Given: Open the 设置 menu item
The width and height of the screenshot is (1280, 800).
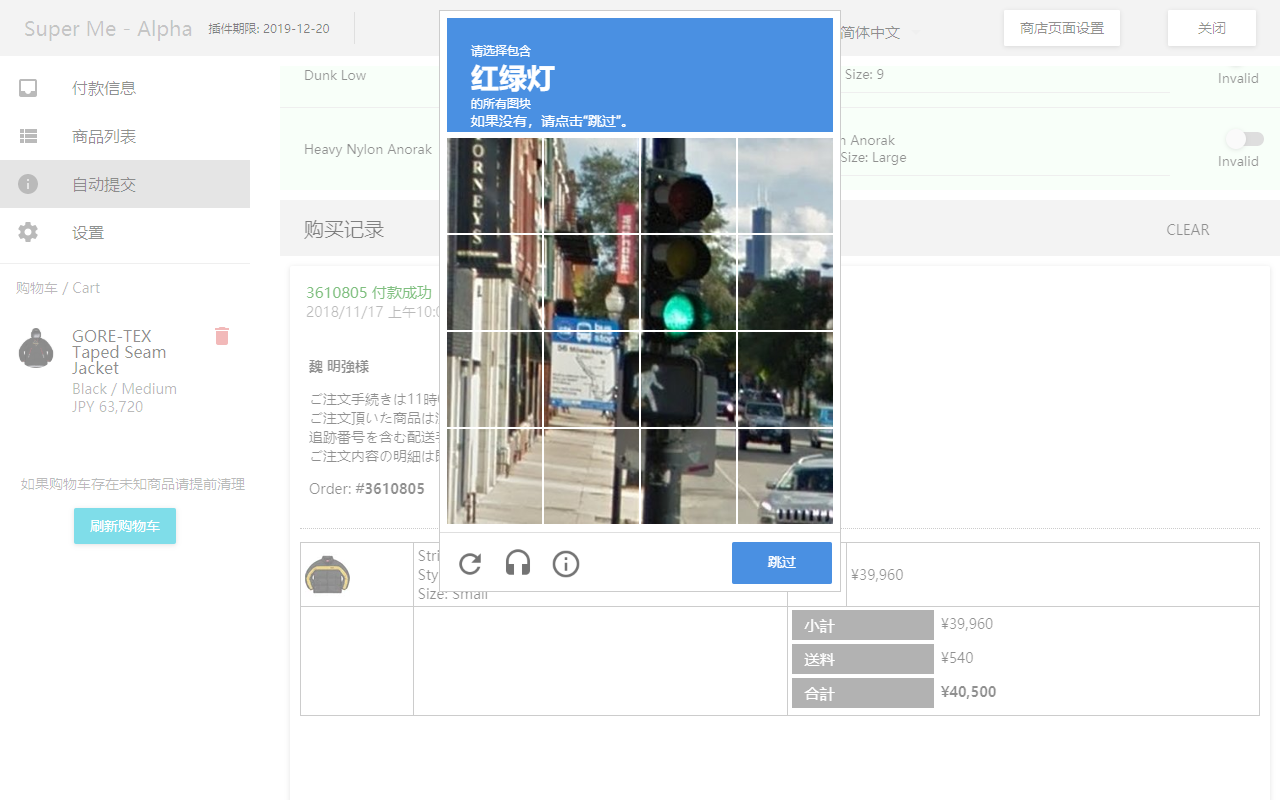Looking at the screenshot, I should click(125, 232).
